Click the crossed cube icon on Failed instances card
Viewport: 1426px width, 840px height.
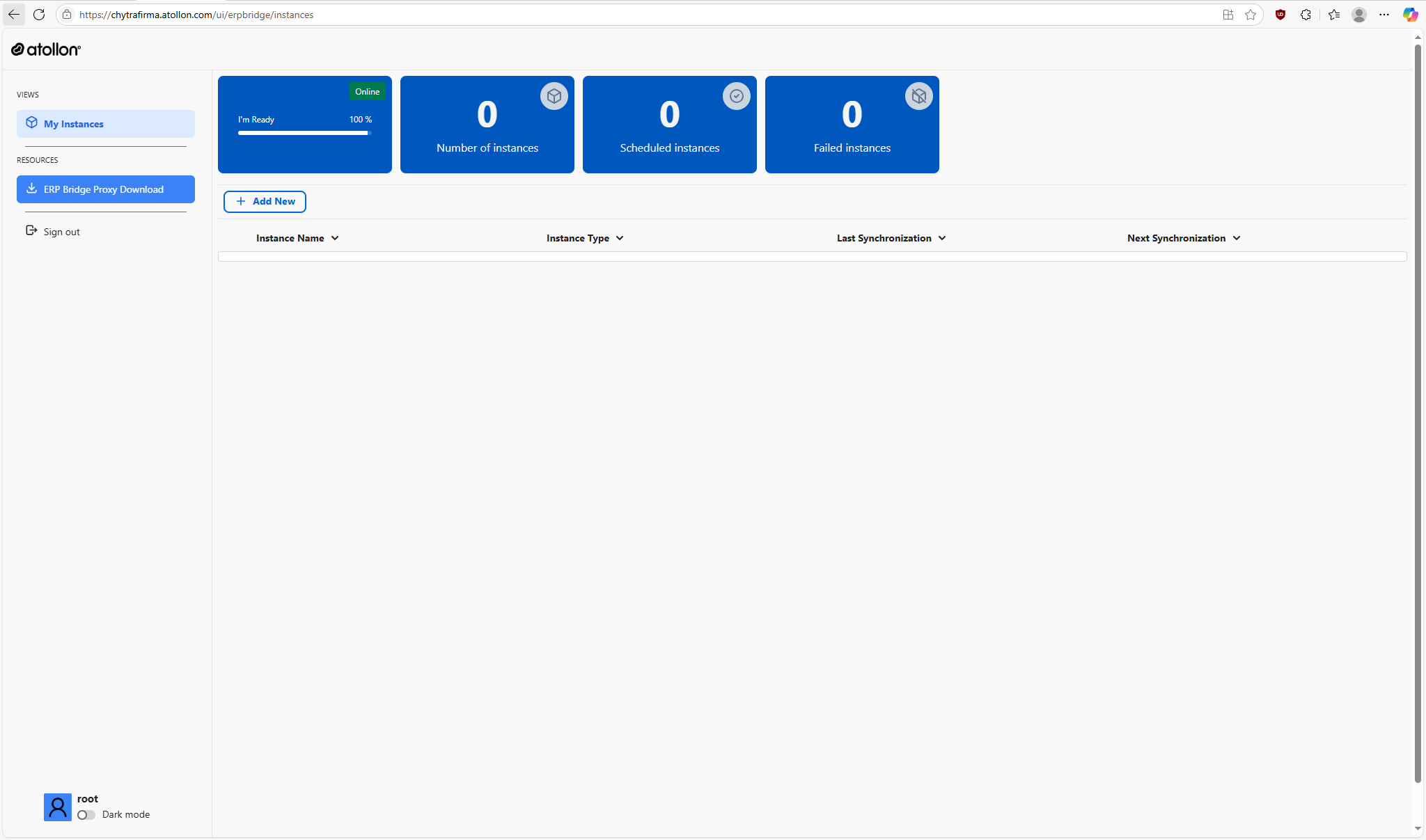(x=918, y=96)
